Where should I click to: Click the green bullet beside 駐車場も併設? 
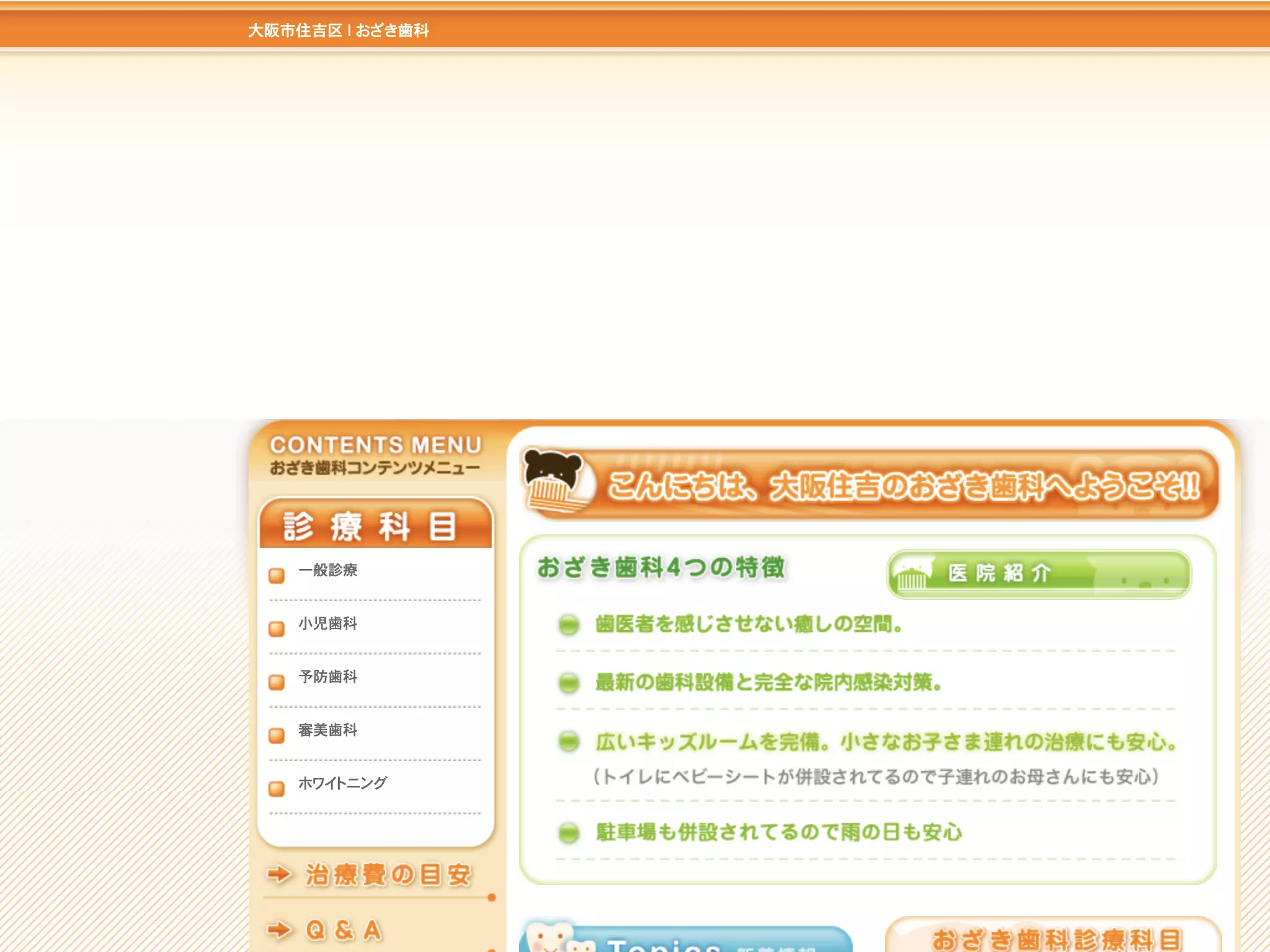coord(568,833)
